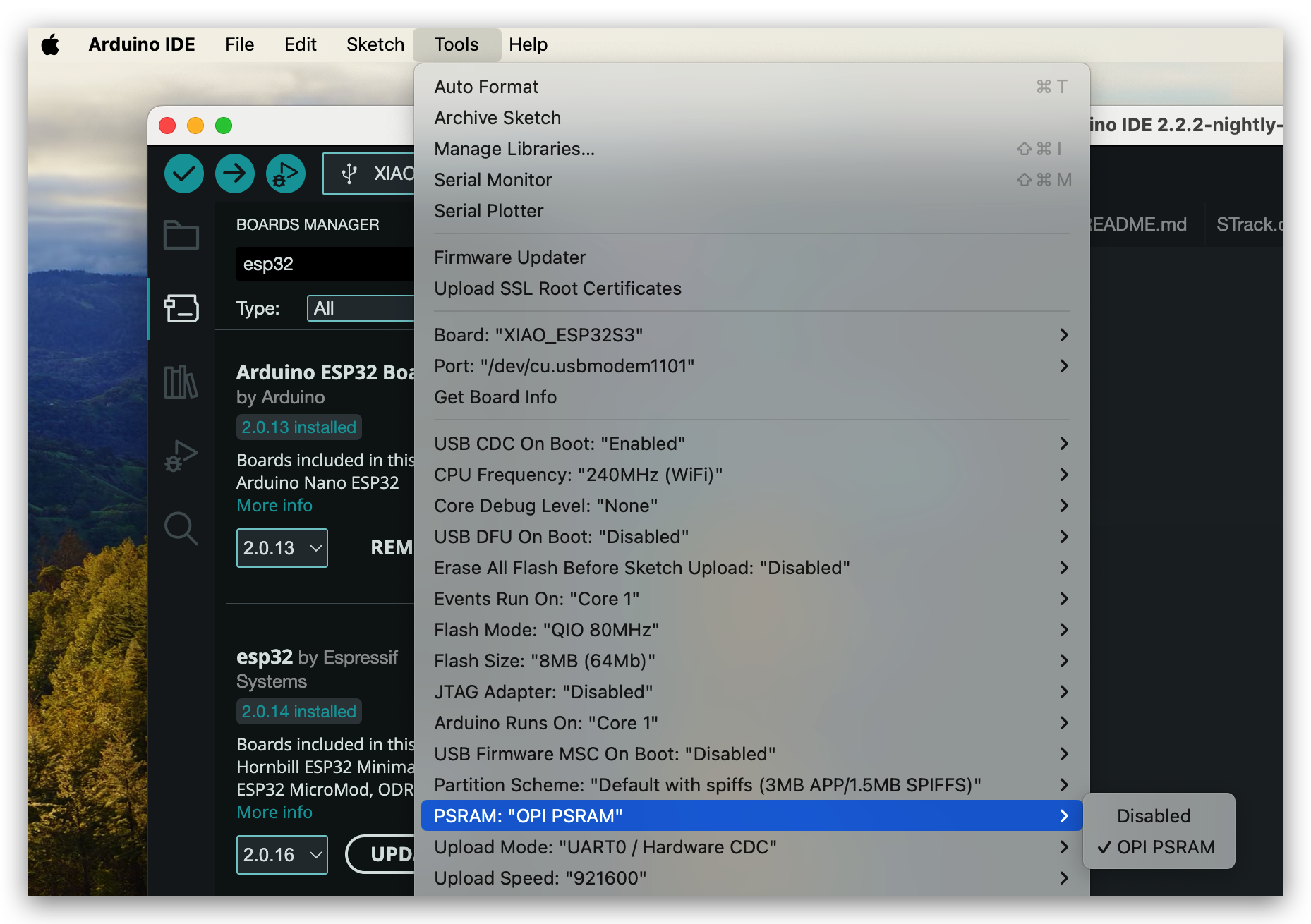Image resolution: width=1311 pixels, height=924 pixels.
Task: Open the Edit menu
Action: tap(300, 44)
